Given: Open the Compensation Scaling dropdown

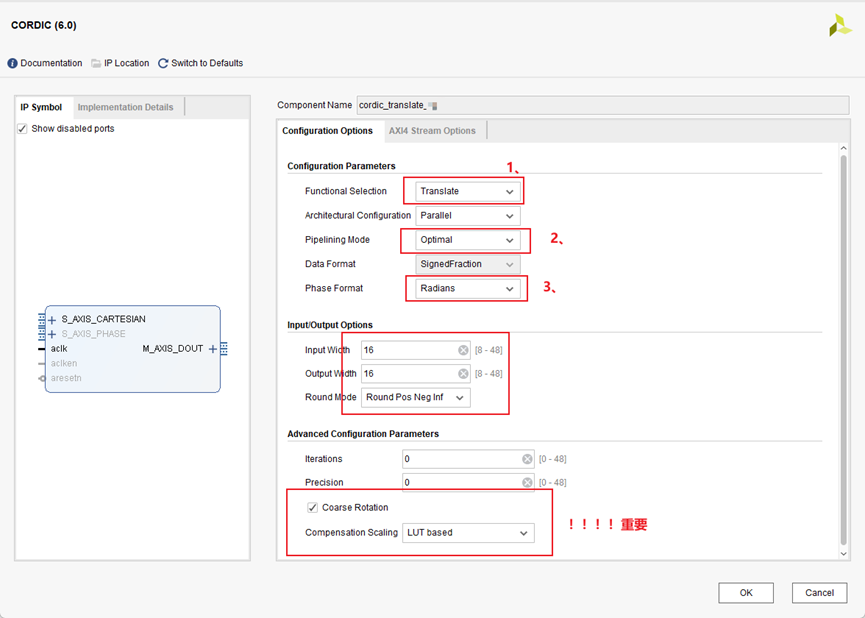Looking at the screenshot, I should 468,533.
